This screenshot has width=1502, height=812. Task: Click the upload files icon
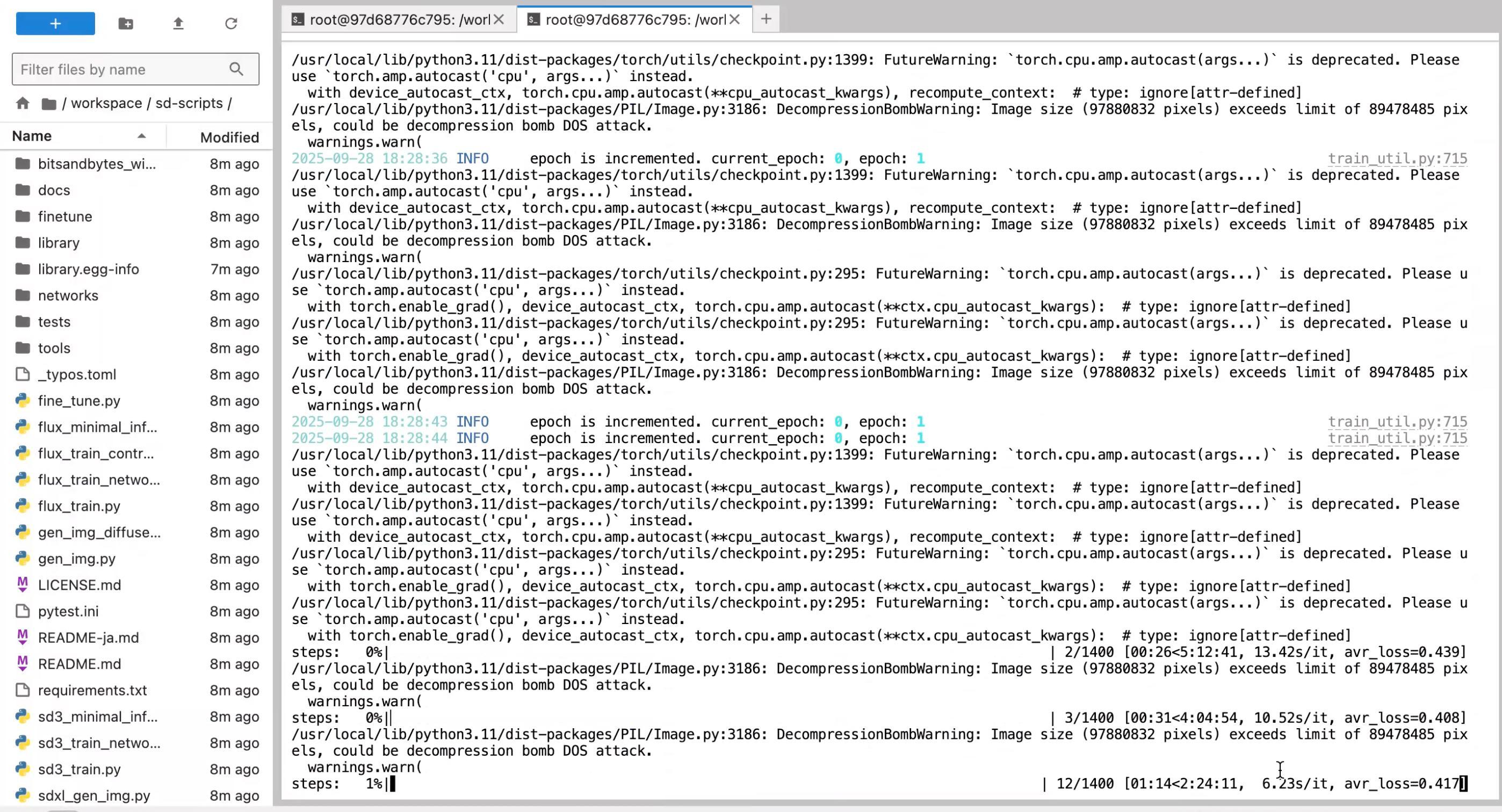pos(178,23)
